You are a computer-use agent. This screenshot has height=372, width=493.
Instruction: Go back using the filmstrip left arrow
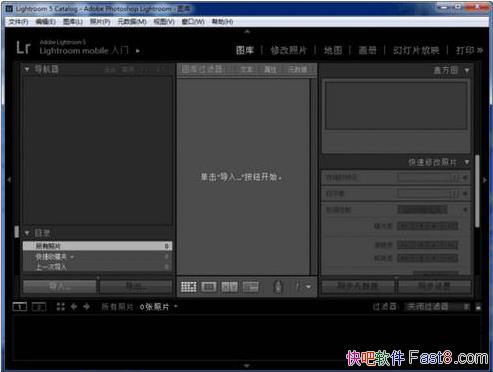[x=74, y=307]
